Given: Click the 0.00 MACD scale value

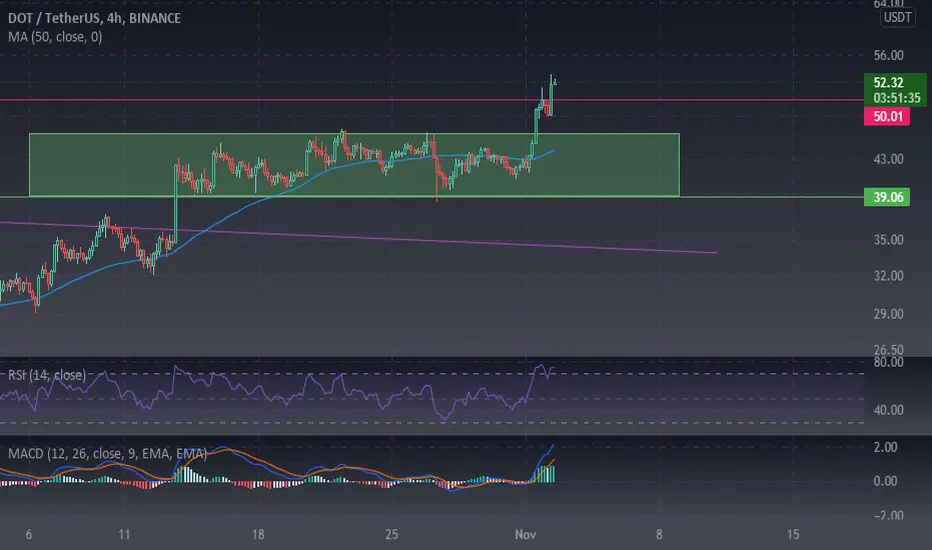Looking at the screenshot, I should [885, 481].
